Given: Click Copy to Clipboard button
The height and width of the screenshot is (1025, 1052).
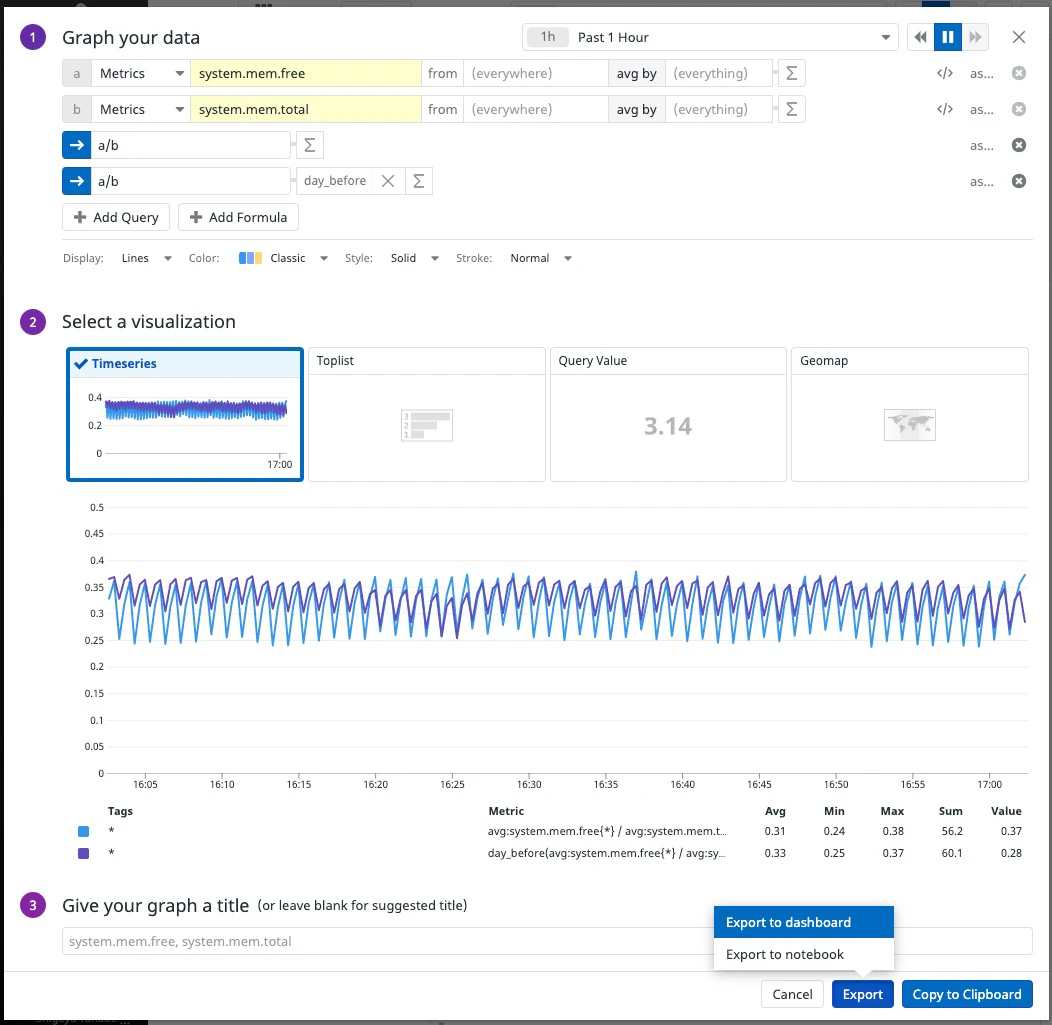Looking at the screenshot, I should click(x=967, y=994).
